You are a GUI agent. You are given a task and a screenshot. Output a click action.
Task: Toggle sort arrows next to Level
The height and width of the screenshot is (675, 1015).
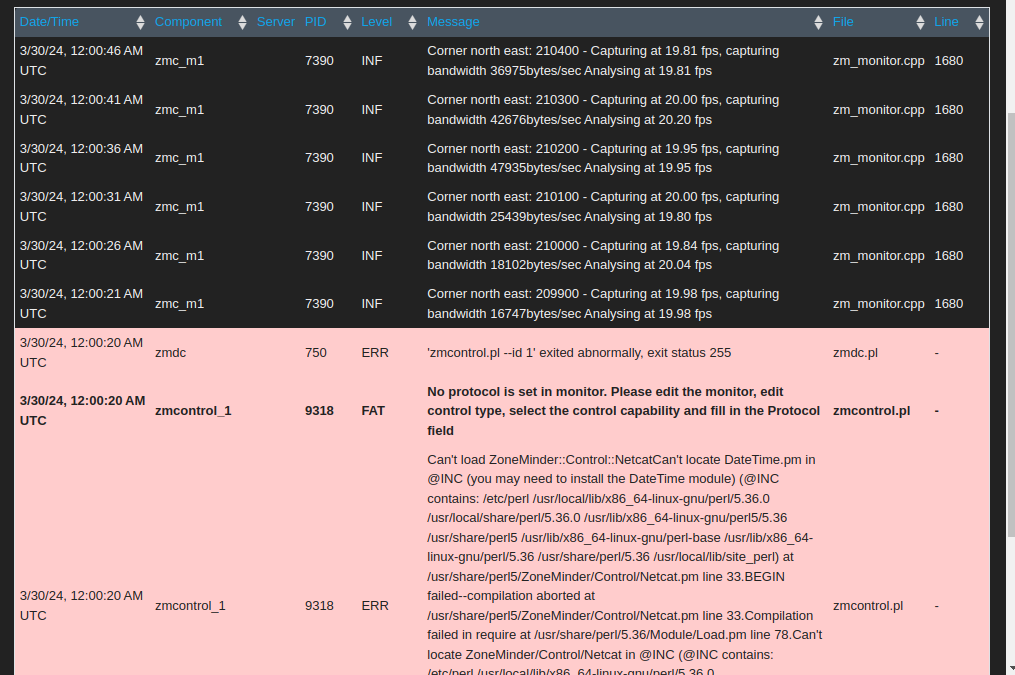[412, 23]
